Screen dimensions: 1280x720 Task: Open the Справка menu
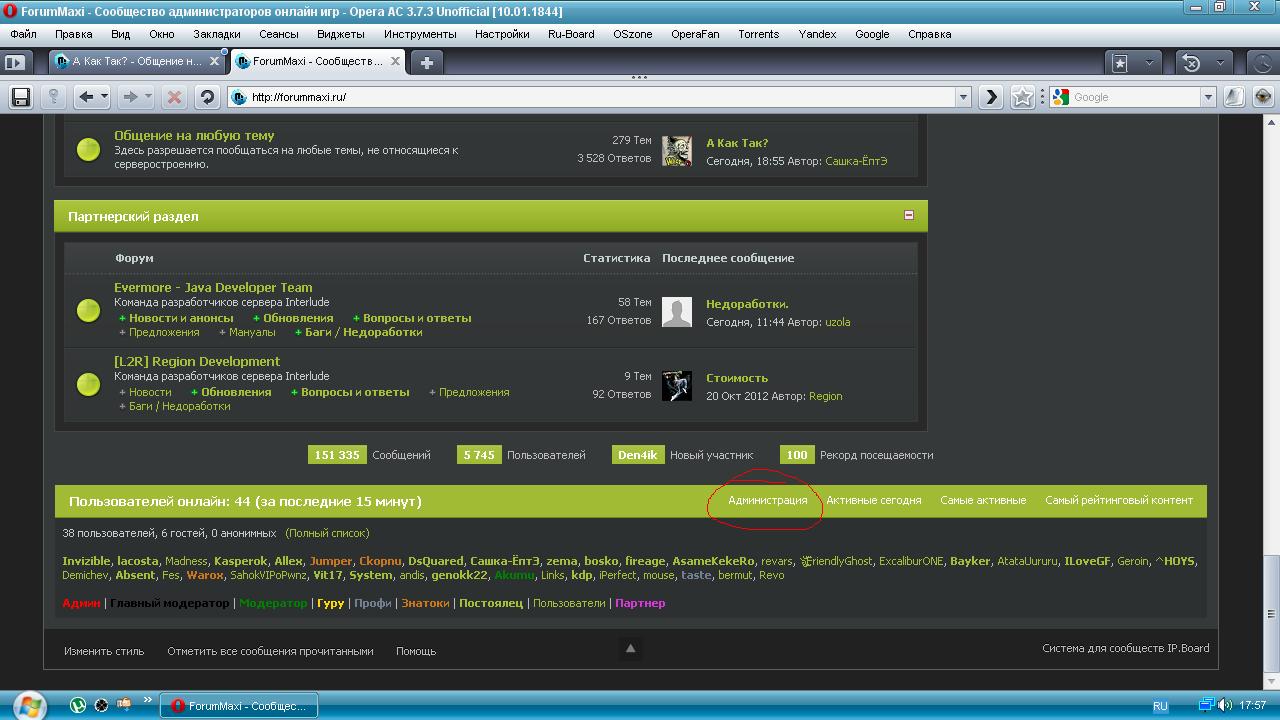pos(929,34)
